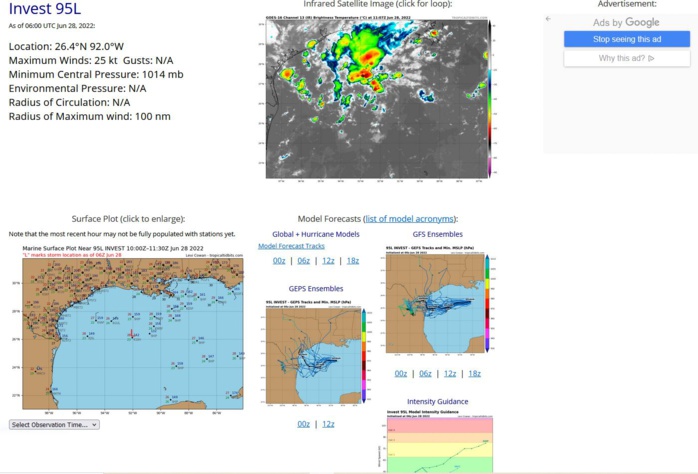Open the list of model acronyms link
Image resolution: width=698 pixels, height=474 pixels.
[x=410, y=219]
